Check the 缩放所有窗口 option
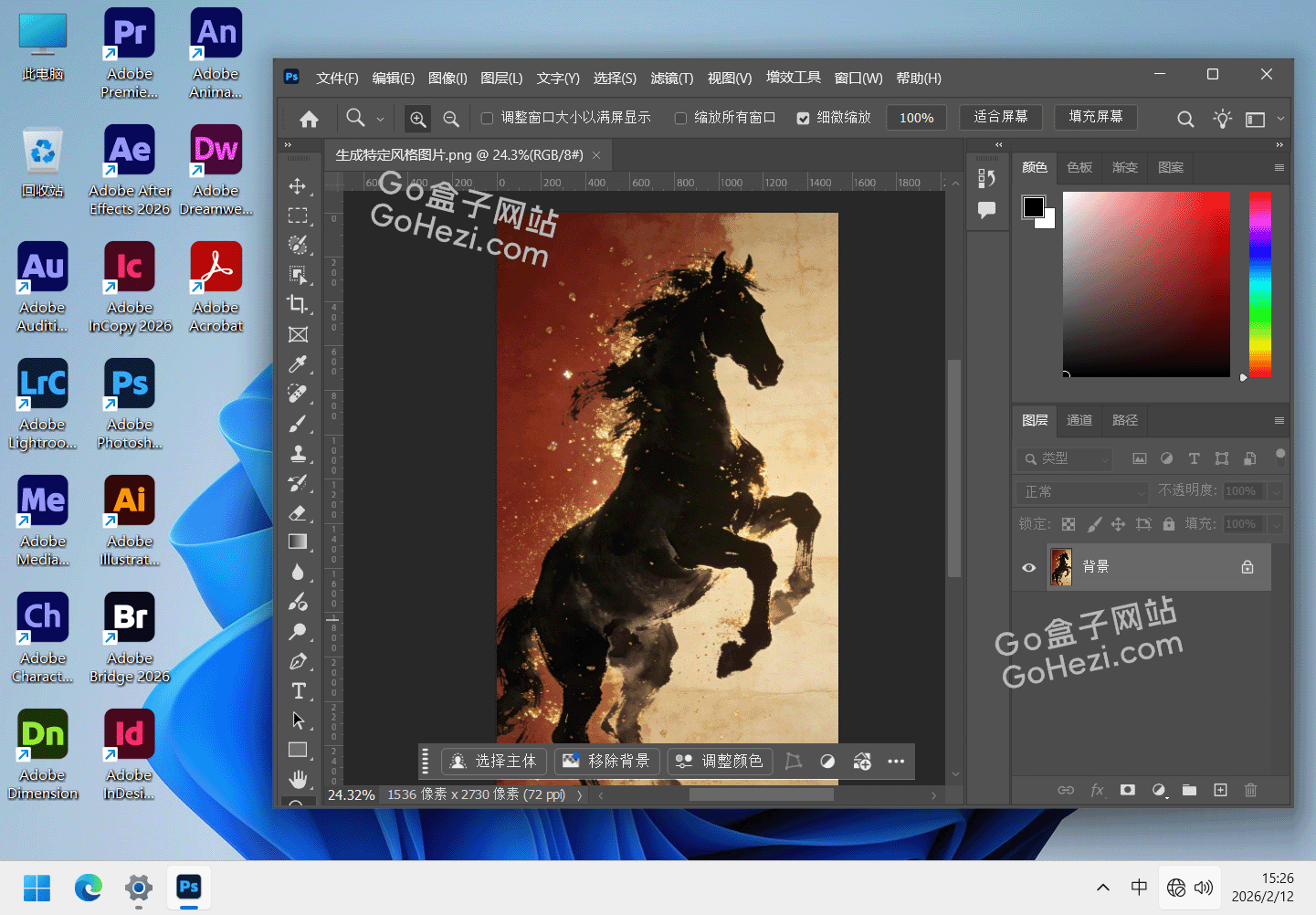Screen dimensions: 1316x915 pos(680,118)
